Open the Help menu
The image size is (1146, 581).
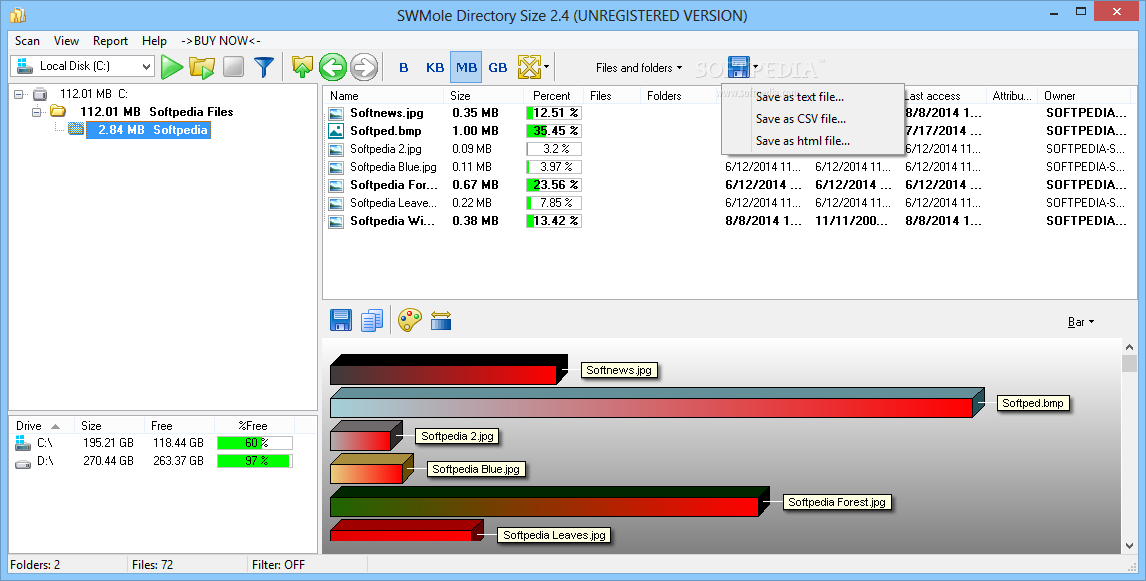(154, 41)
